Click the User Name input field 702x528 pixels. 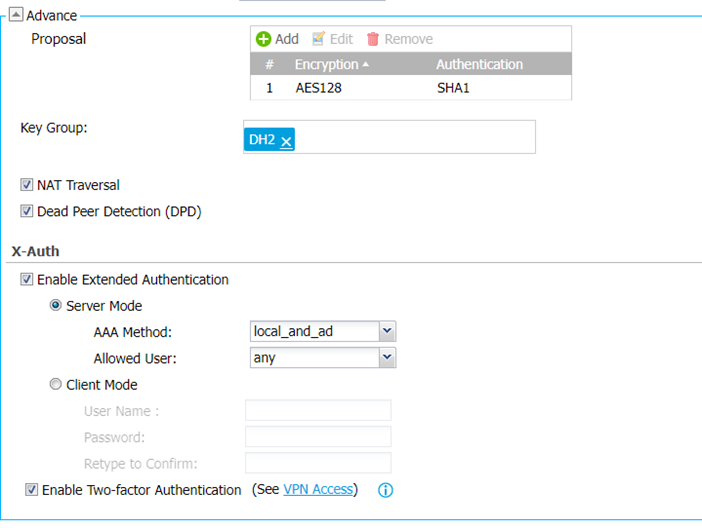point(318,410)
